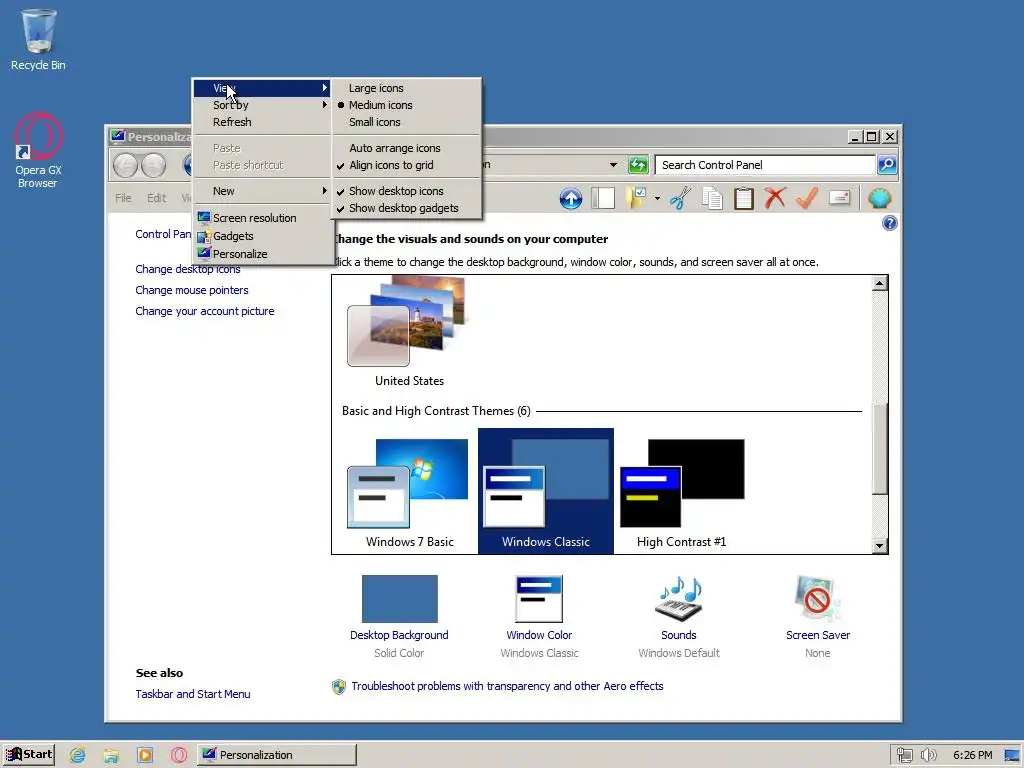Click Change your account picture link

(x=204, y=311)
